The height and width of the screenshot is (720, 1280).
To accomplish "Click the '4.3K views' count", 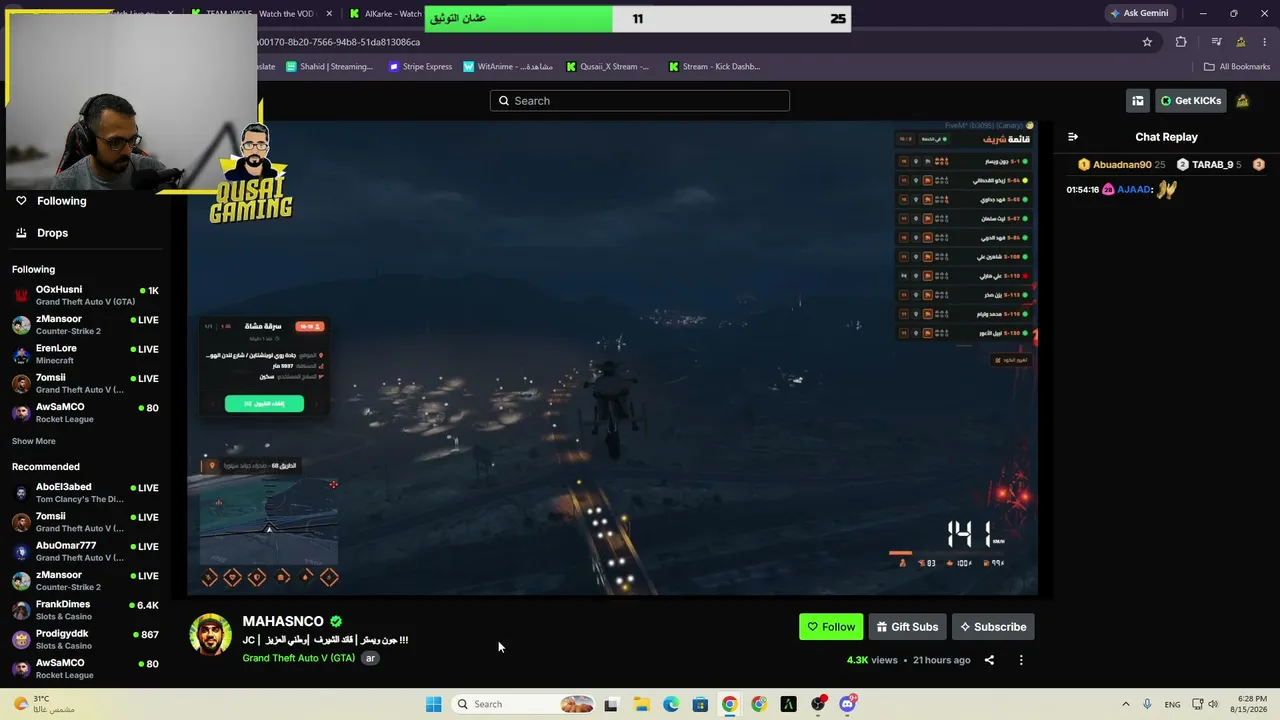I will [872, 660].
